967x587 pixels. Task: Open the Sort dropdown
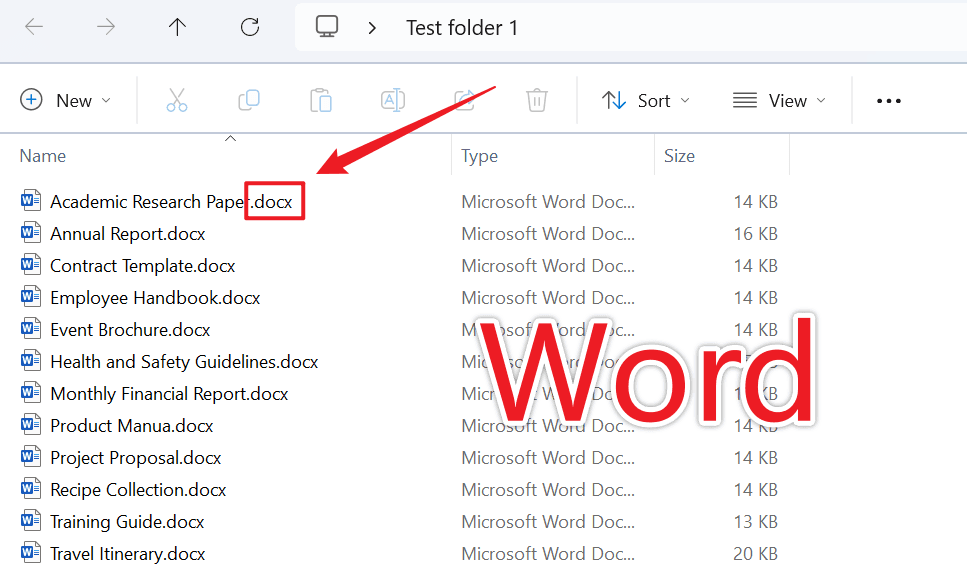[x=645, y=100]
